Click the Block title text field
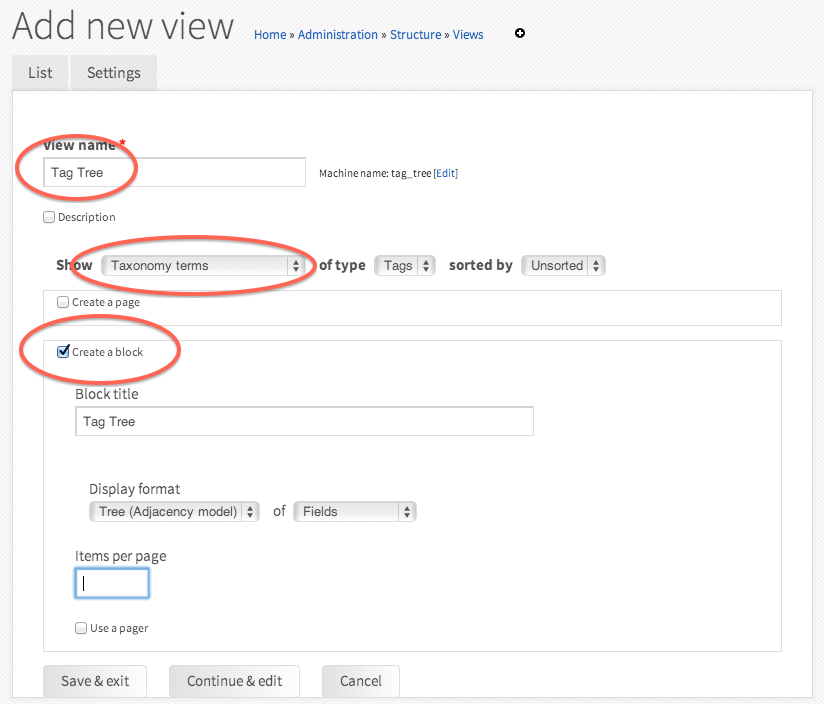The image size is (824, 704). point(304,421)
